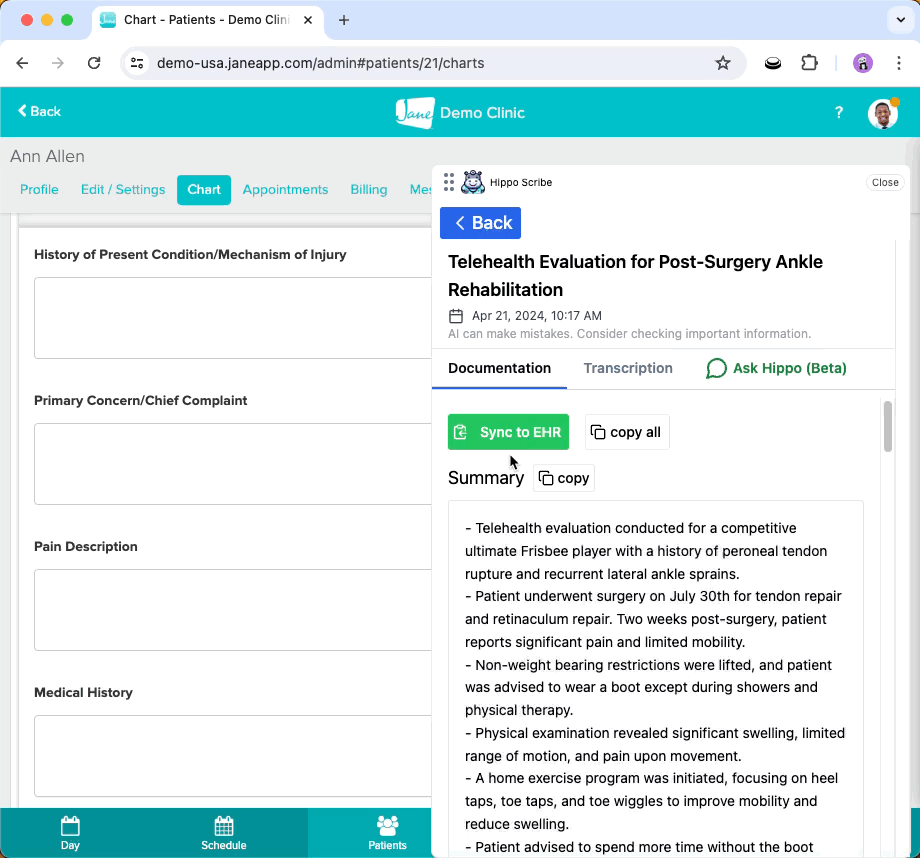920x858 pixels.
Task: Click the Primary Concern/Chief Complaint text field
Action: coord(233,464)
